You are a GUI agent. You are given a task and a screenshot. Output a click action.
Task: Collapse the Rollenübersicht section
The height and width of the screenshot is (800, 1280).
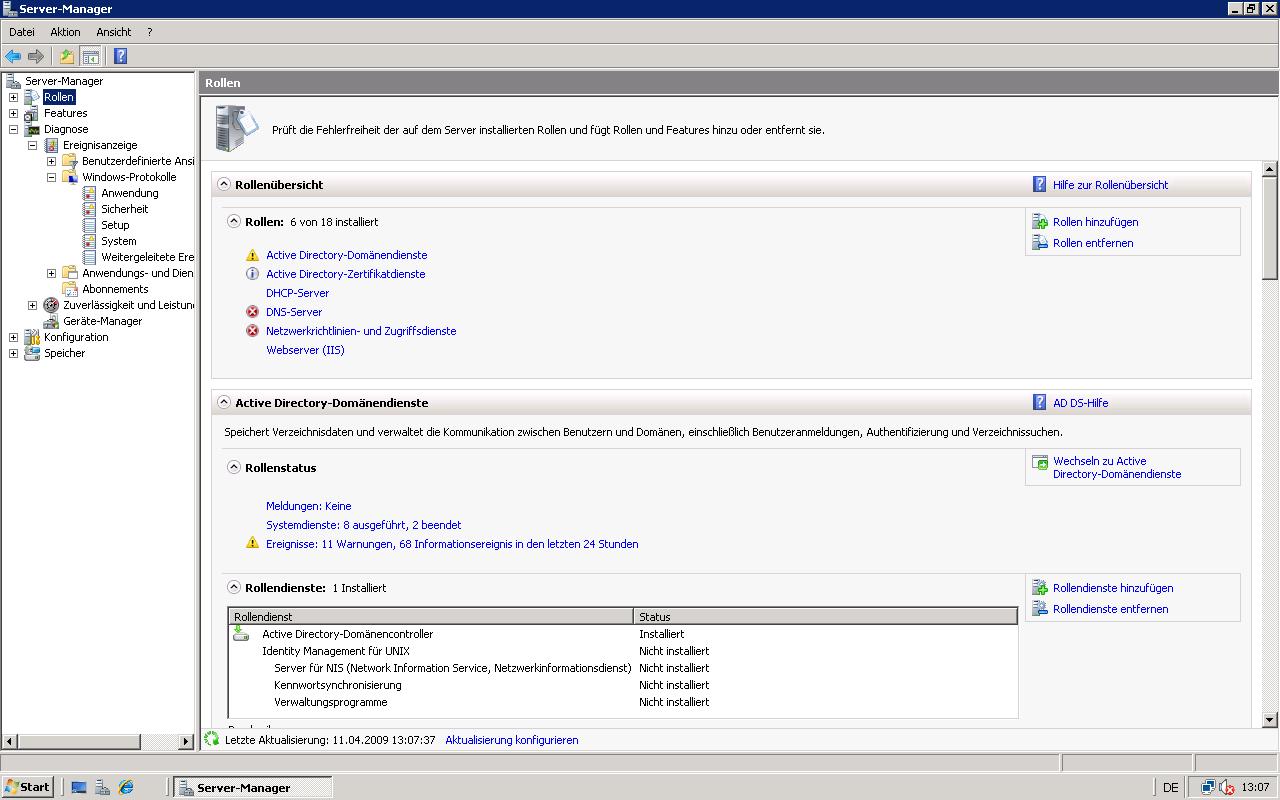224,185
